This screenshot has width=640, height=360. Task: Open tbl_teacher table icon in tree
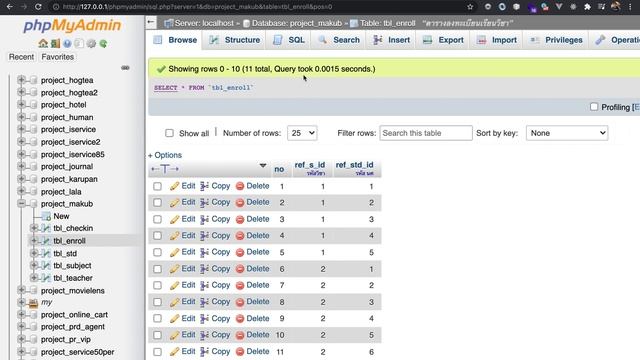tap(47, 278)
